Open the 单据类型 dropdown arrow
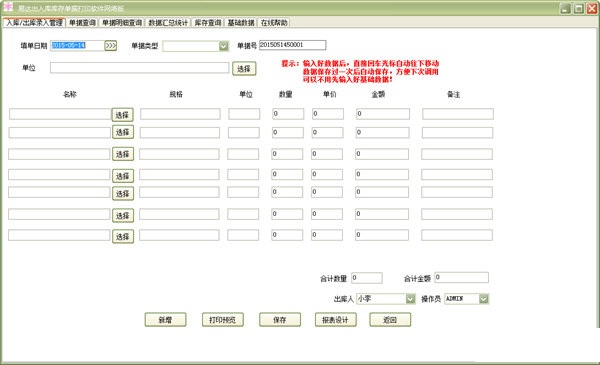600x365 pixels. [x=223, y=46]
